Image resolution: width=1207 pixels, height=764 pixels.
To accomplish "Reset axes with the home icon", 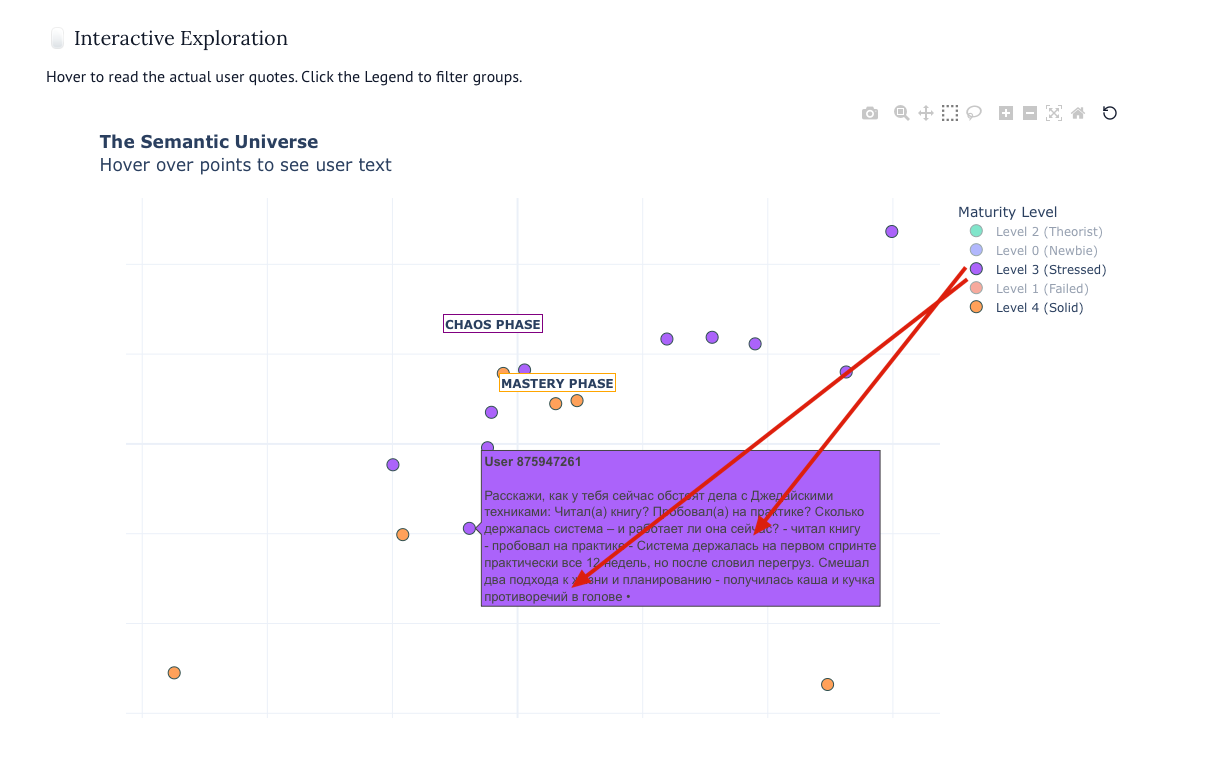I will point(1078,113).
